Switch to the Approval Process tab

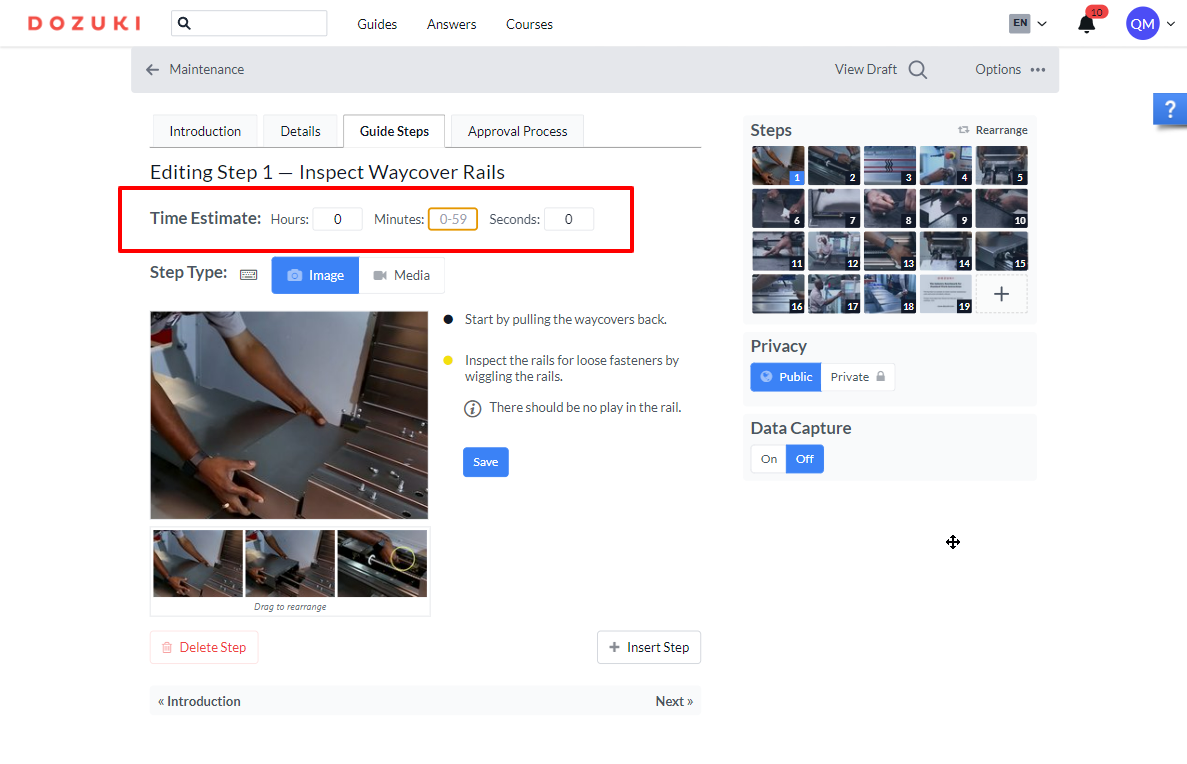[x=517, y=131]
